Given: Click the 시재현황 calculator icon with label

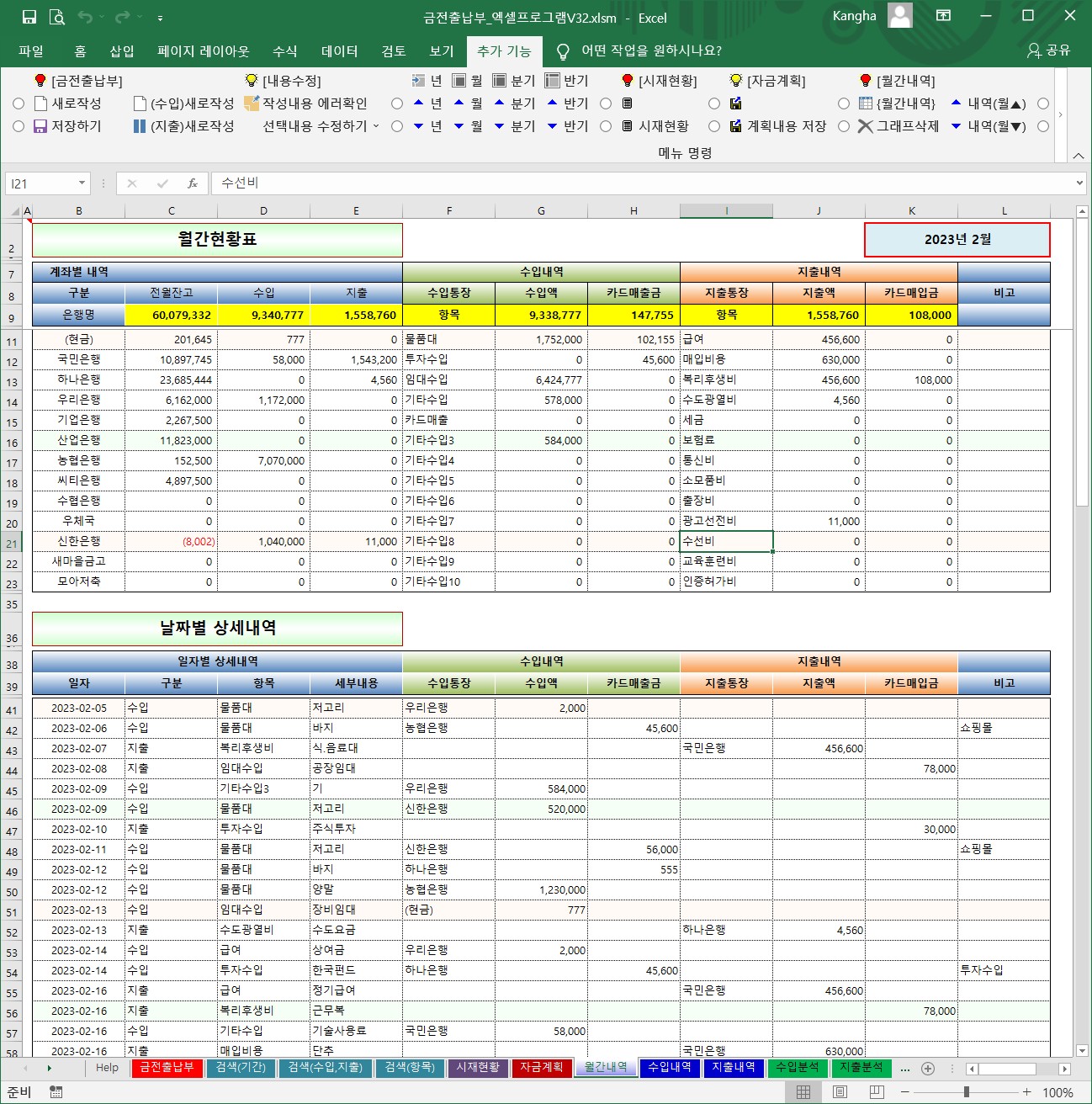Looking at the screenshot, I should [x=655, y=126].
